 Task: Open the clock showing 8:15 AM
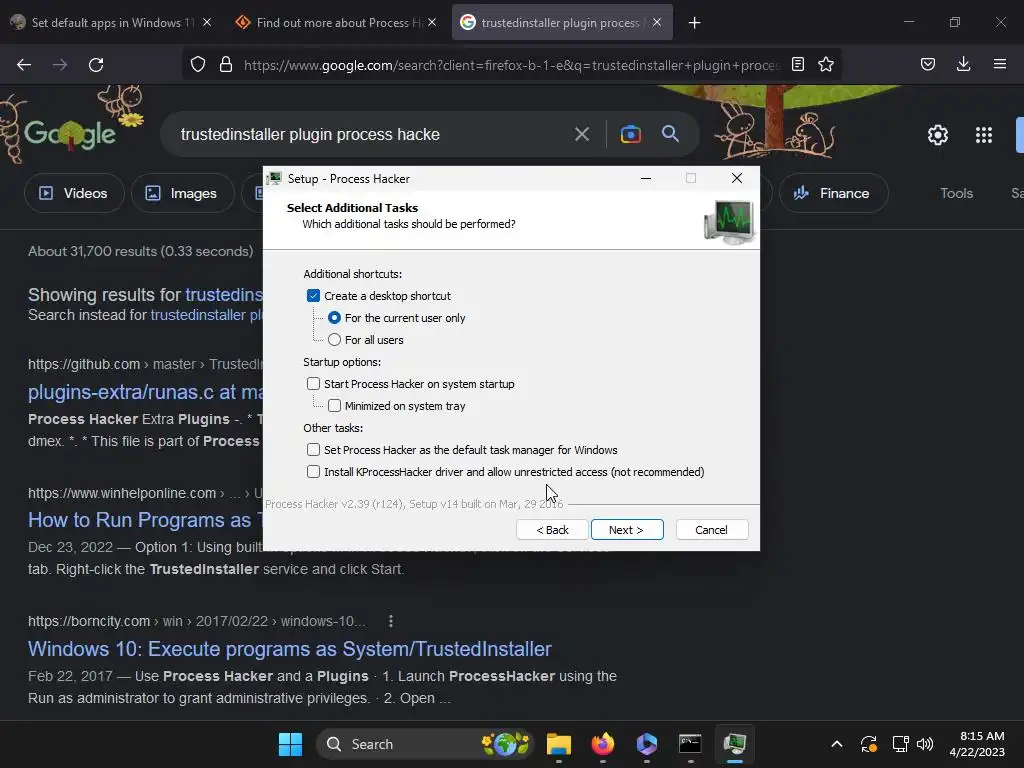pos(977,744)
